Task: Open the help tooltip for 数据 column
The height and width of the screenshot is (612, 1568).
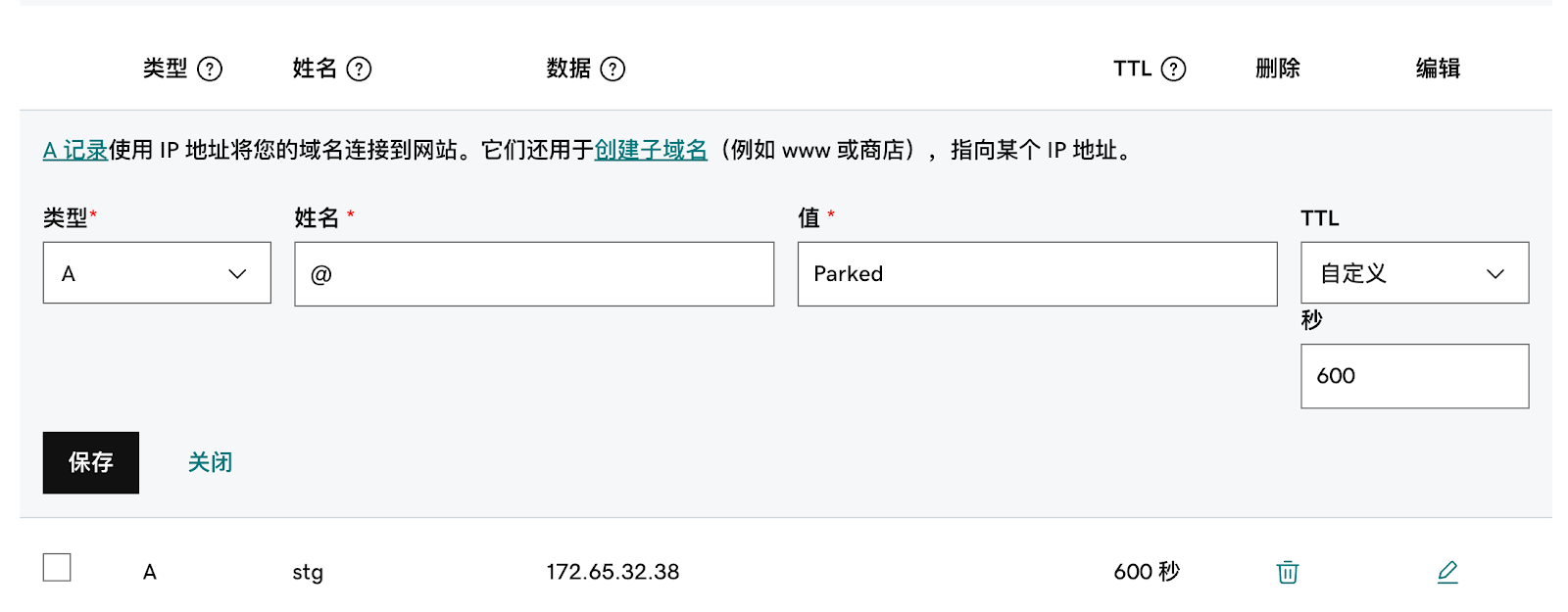Action: [x=612, y=69]
